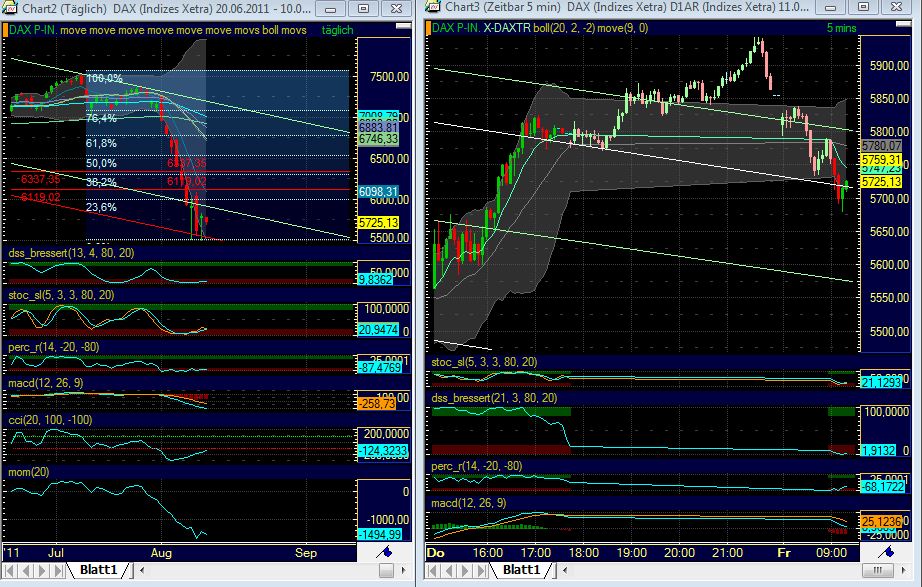
Task: Click Chart2 horizontal scrollbar thumb
Action: click(386, 570)
